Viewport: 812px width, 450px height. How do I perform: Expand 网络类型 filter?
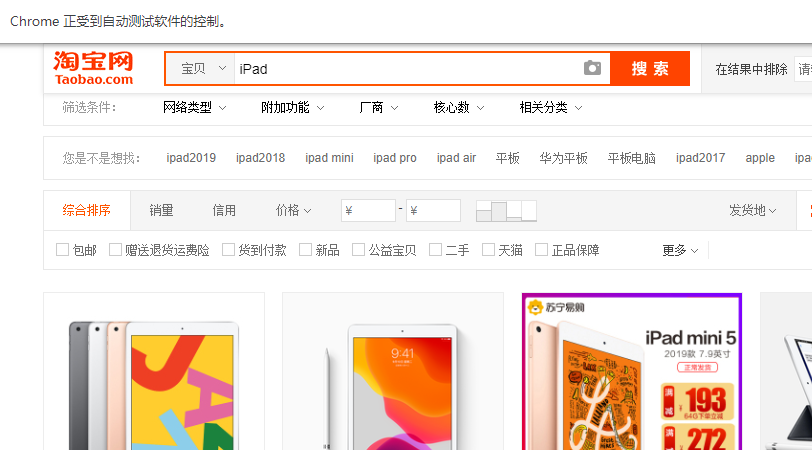(x=194, y=108)
